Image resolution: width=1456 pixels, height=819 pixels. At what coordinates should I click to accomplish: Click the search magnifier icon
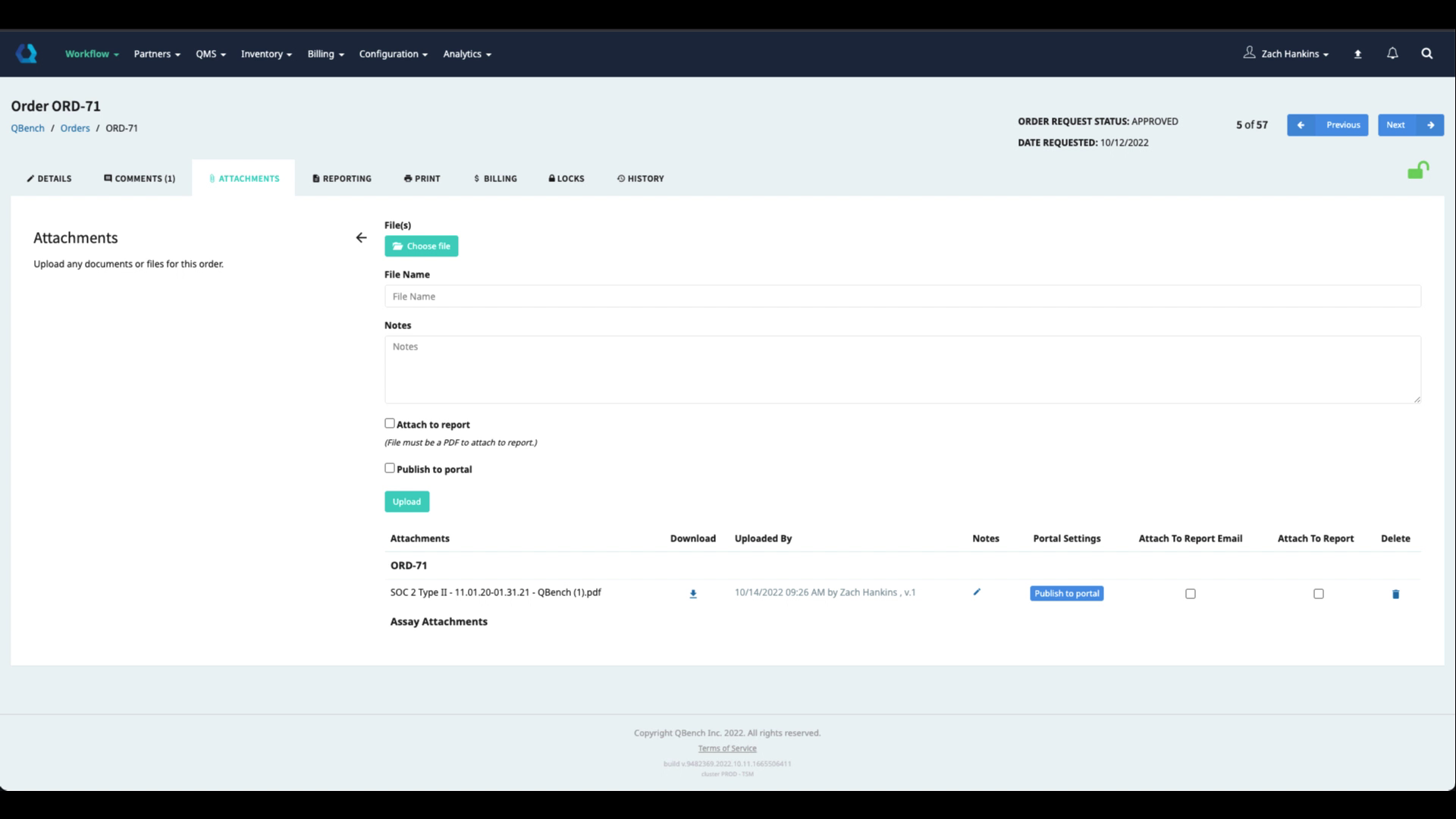pyautogui.click(x=1426, y=53)
